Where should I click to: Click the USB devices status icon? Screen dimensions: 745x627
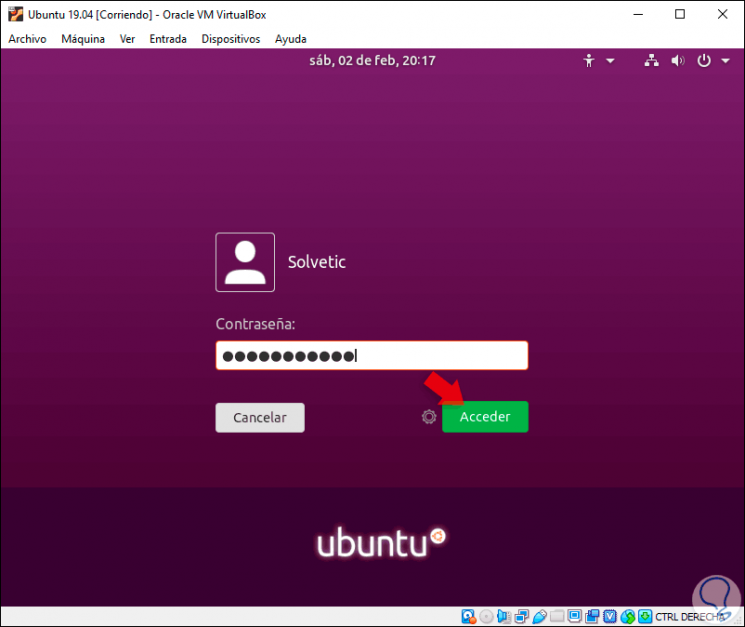click(x=539, y=617)
